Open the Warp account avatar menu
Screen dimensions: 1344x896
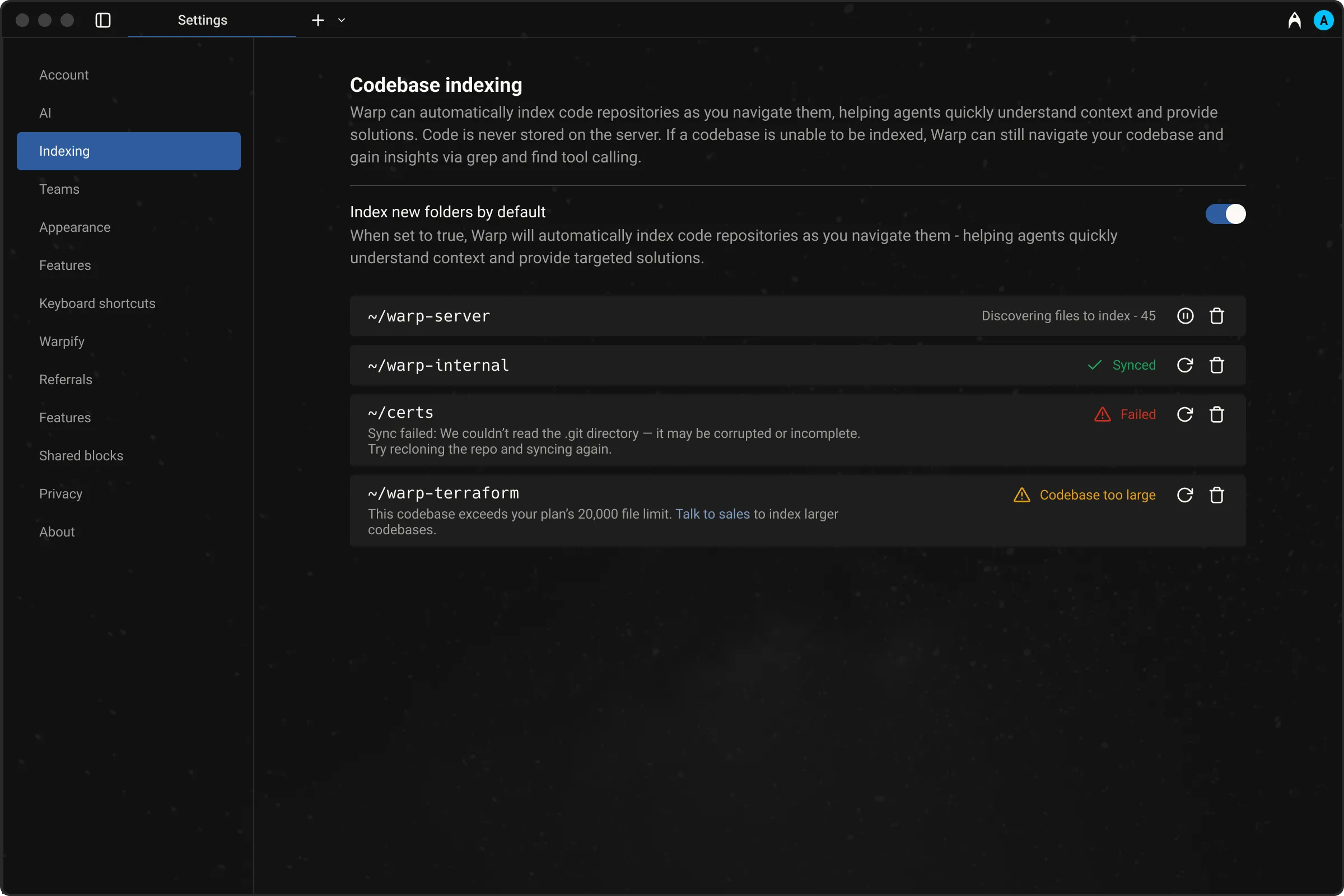click(1324, 20)
